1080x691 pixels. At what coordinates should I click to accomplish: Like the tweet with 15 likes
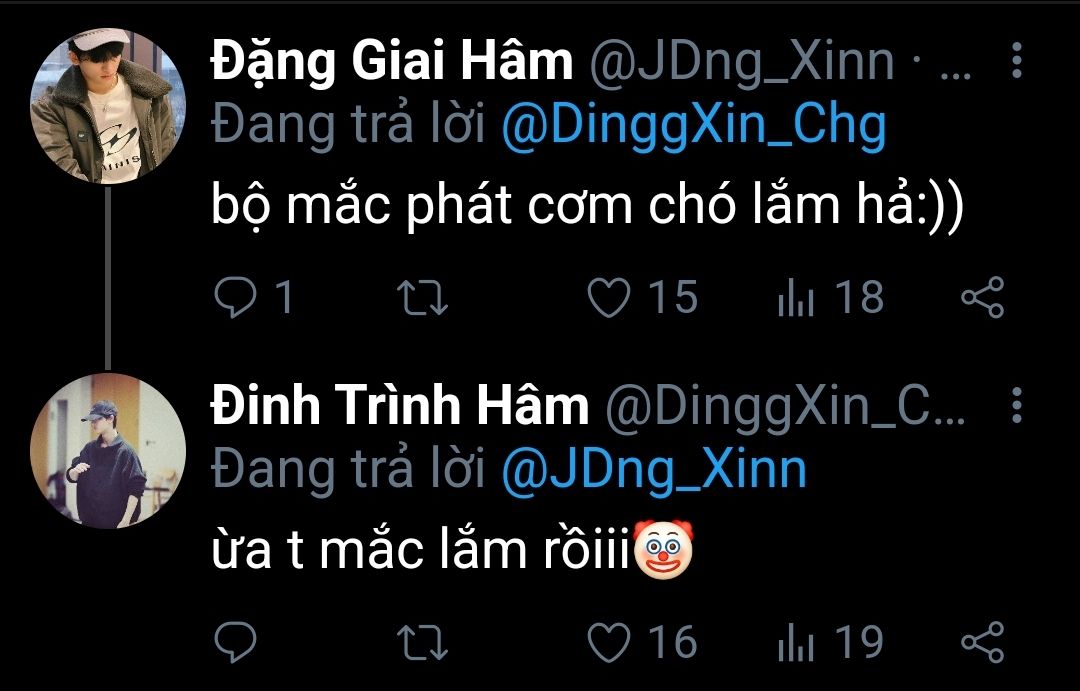coord(609,298)
